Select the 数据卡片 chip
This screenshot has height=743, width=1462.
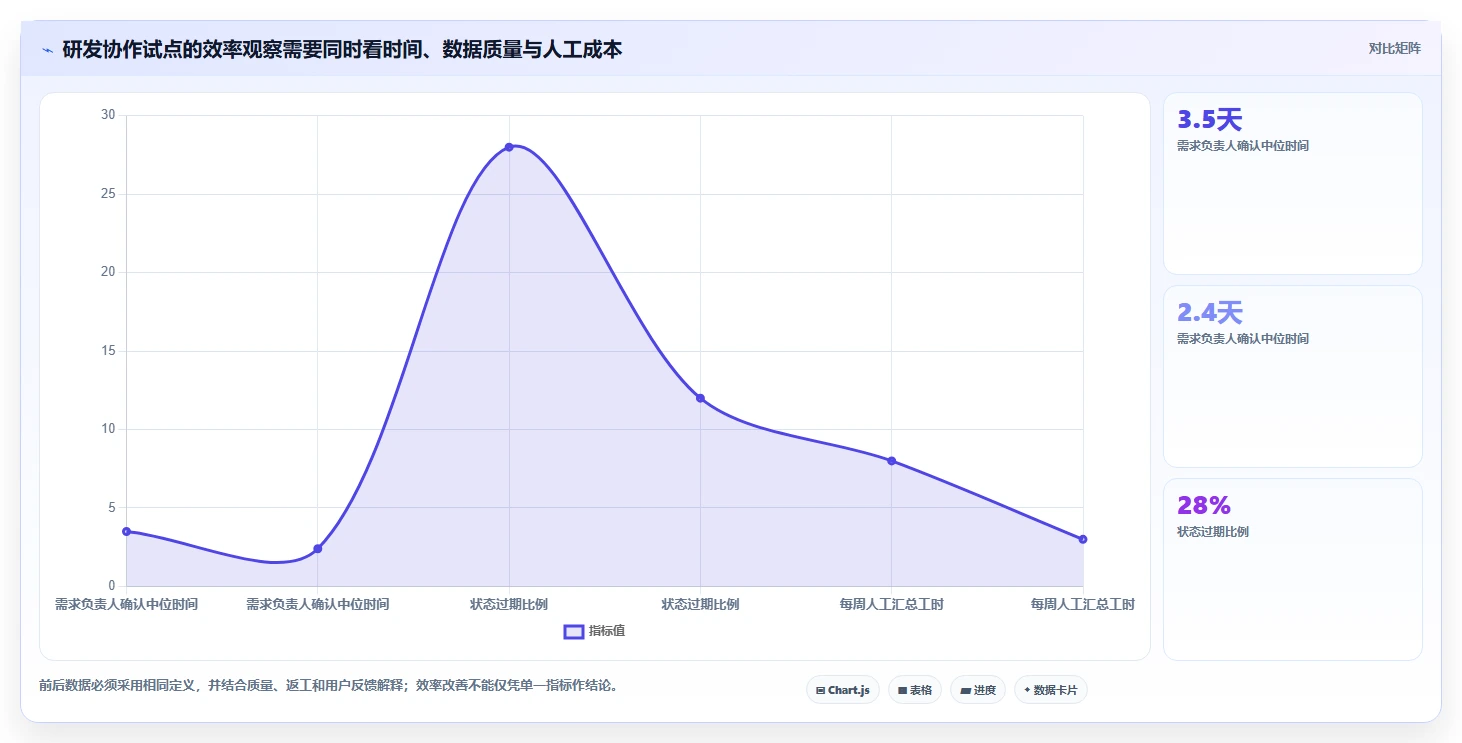tap(1051, 690)
